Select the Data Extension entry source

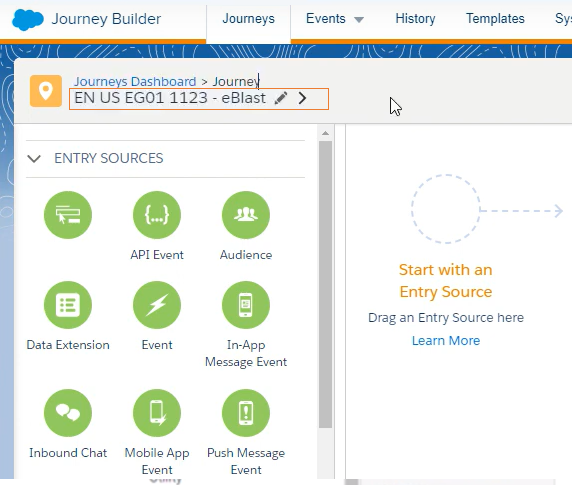tap(68, 305)
